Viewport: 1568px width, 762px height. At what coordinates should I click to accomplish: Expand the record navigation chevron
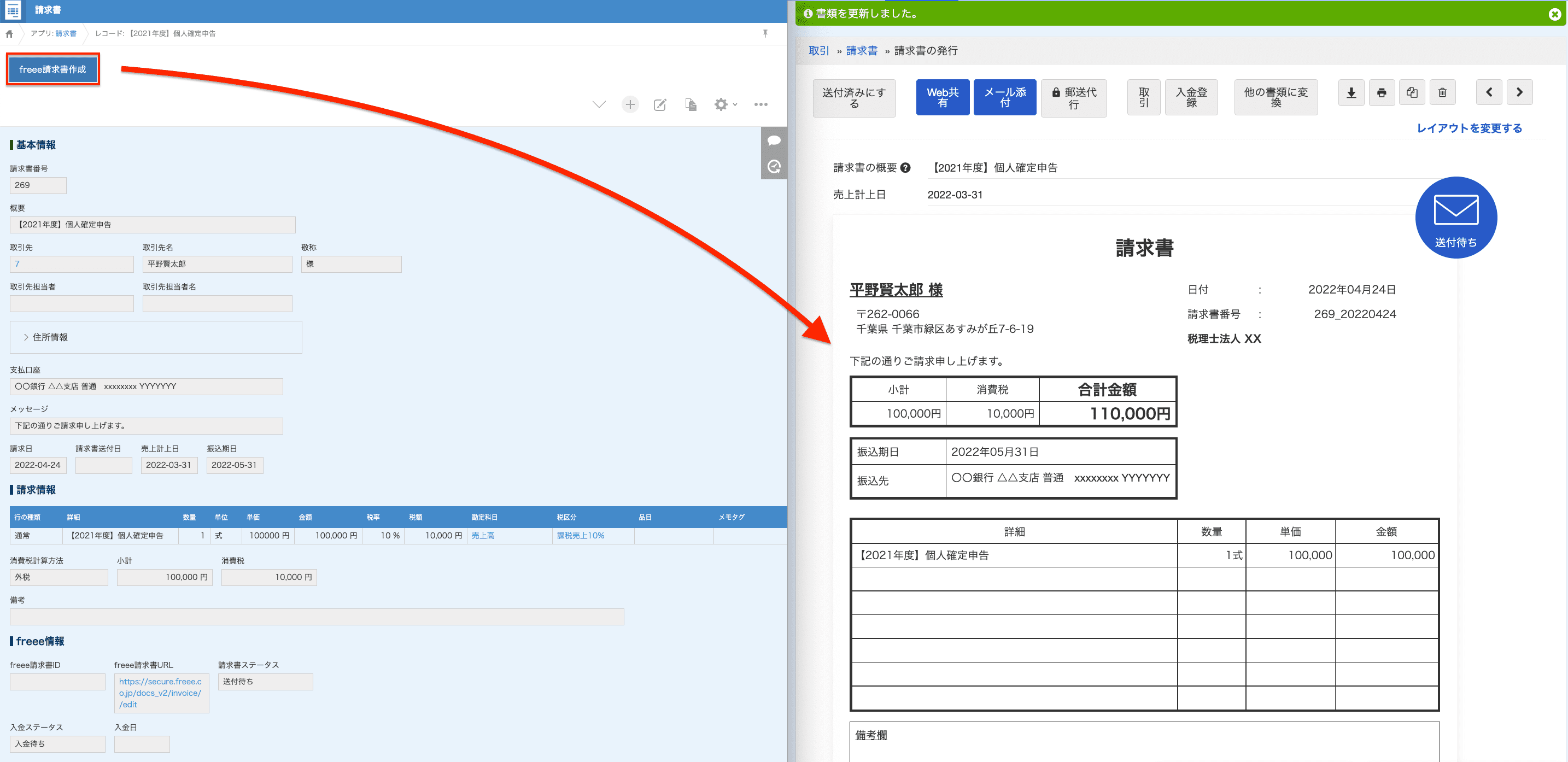[x=599, y=105]
